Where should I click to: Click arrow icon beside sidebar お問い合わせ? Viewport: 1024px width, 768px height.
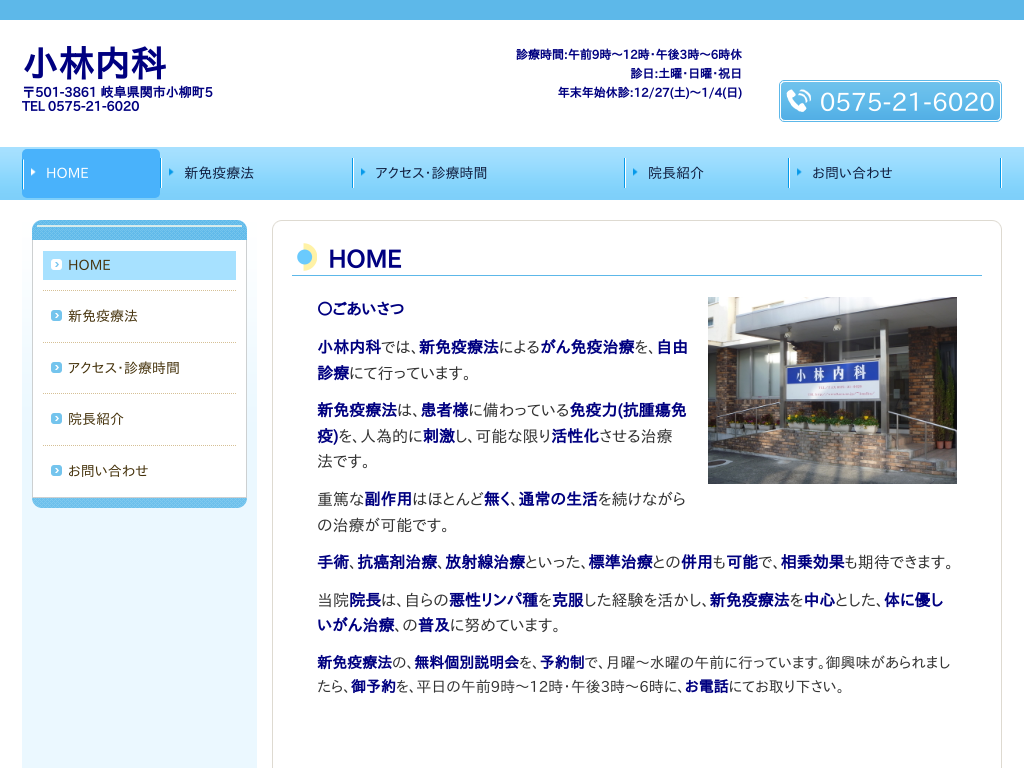click(x=57, y=471)
